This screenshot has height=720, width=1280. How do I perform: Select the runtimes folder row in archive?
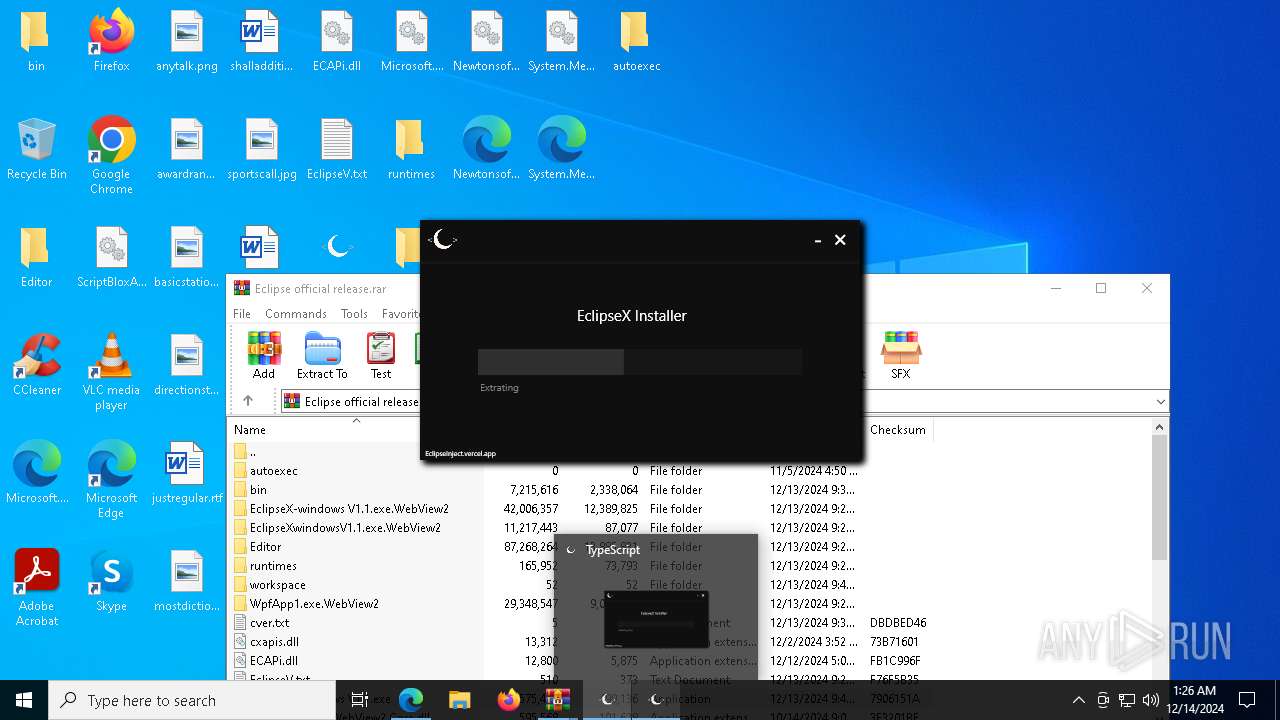[x=690, y=566]
